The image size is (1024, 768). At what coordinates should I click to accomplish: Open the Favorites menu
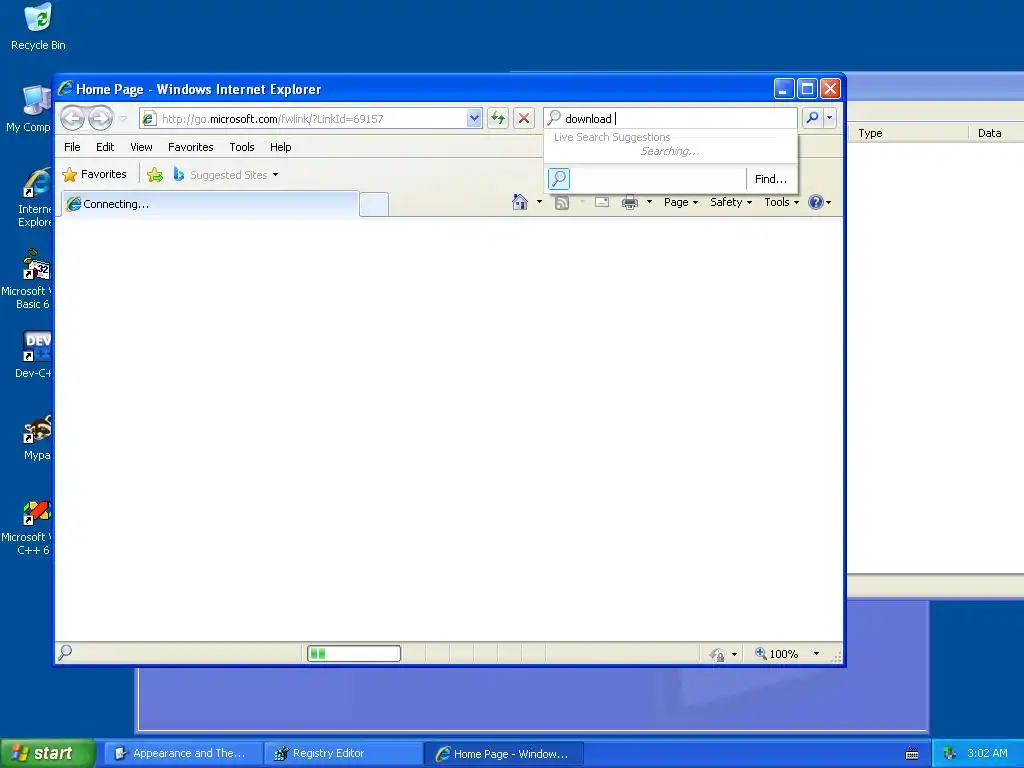point(191,147)
